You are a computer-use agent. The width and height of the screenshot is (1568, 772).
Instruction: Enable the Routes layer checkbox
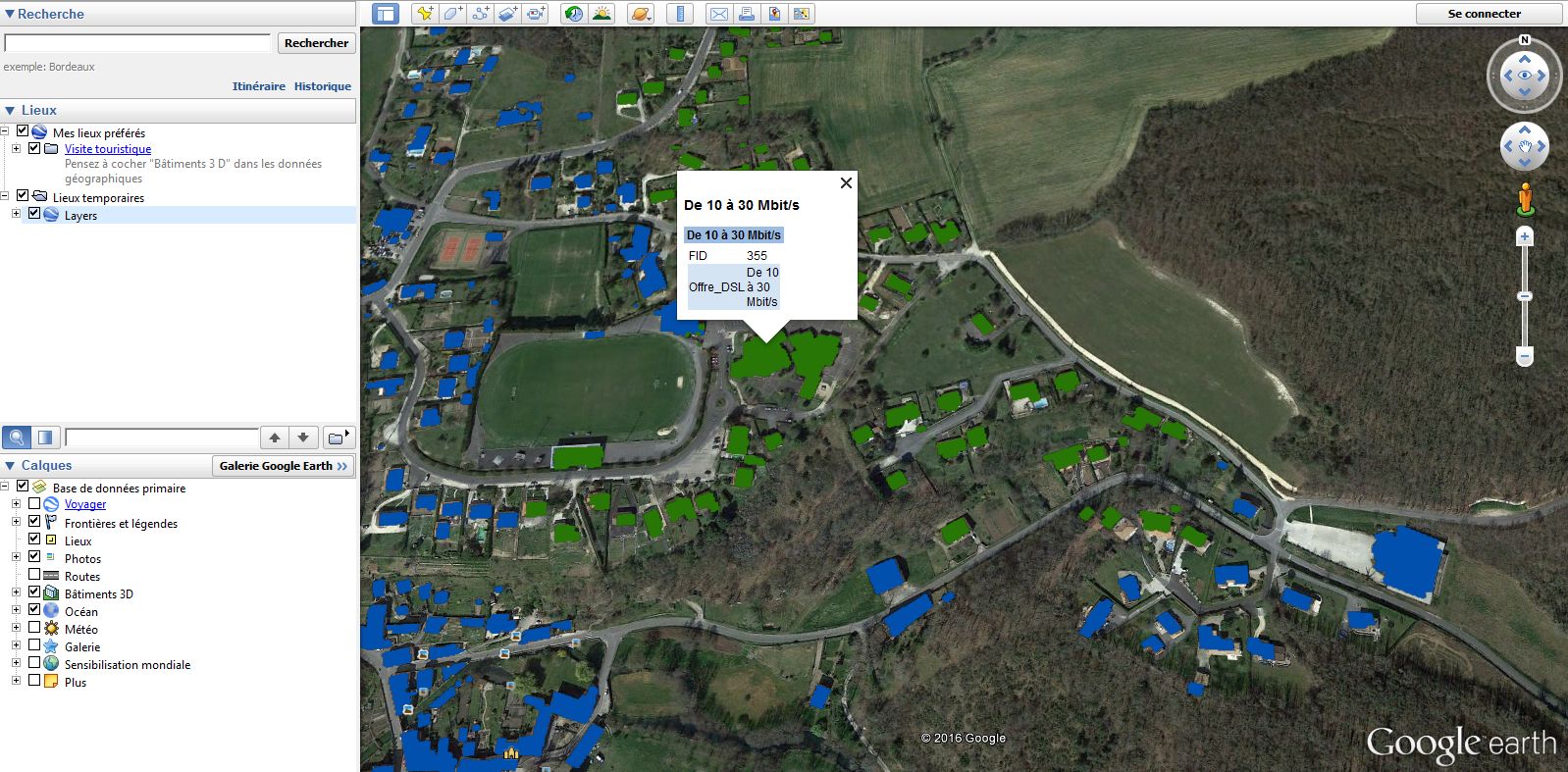(x=34, y=575)
